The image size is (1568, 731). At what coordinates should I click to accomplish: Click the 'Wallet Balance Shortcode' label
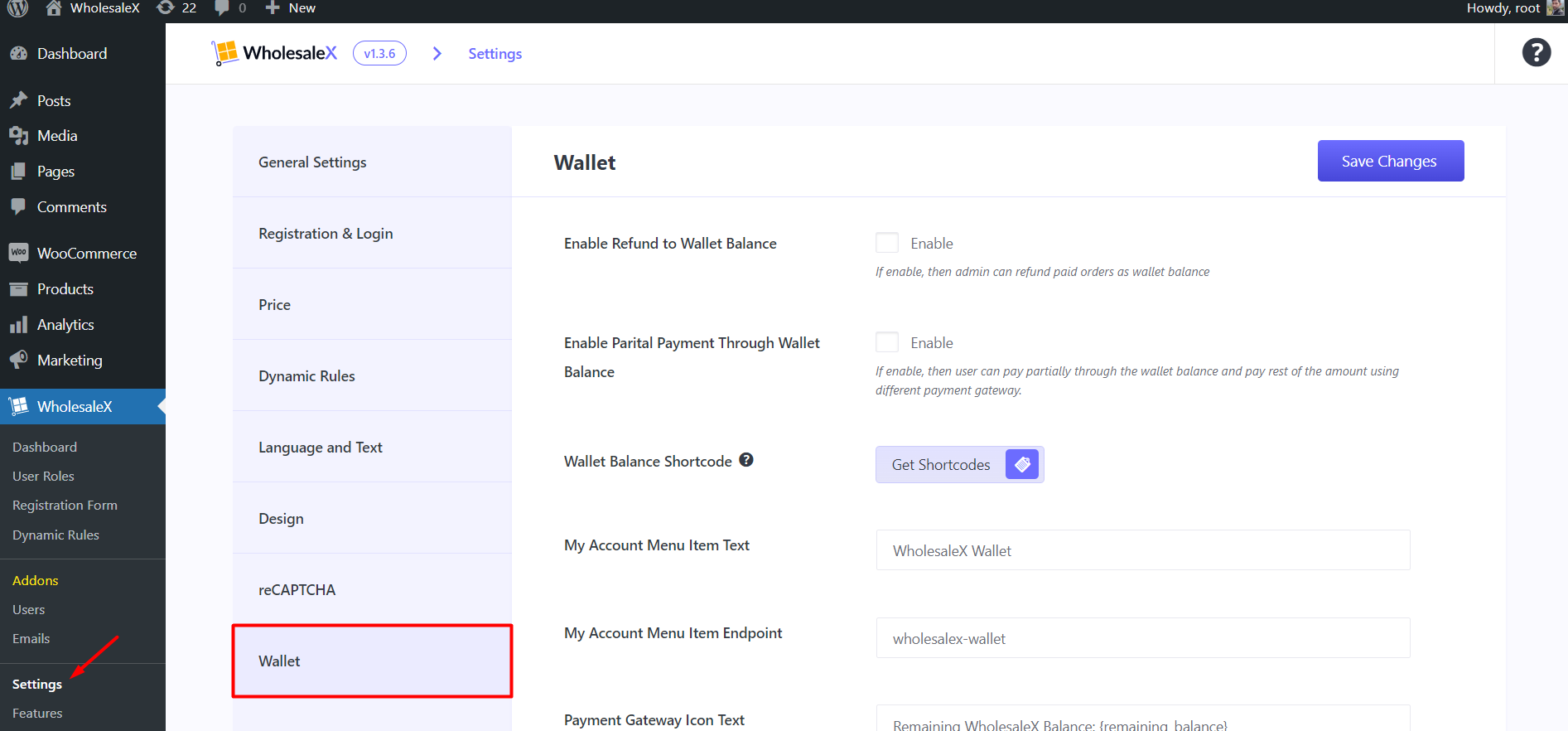tap(648, 462)
